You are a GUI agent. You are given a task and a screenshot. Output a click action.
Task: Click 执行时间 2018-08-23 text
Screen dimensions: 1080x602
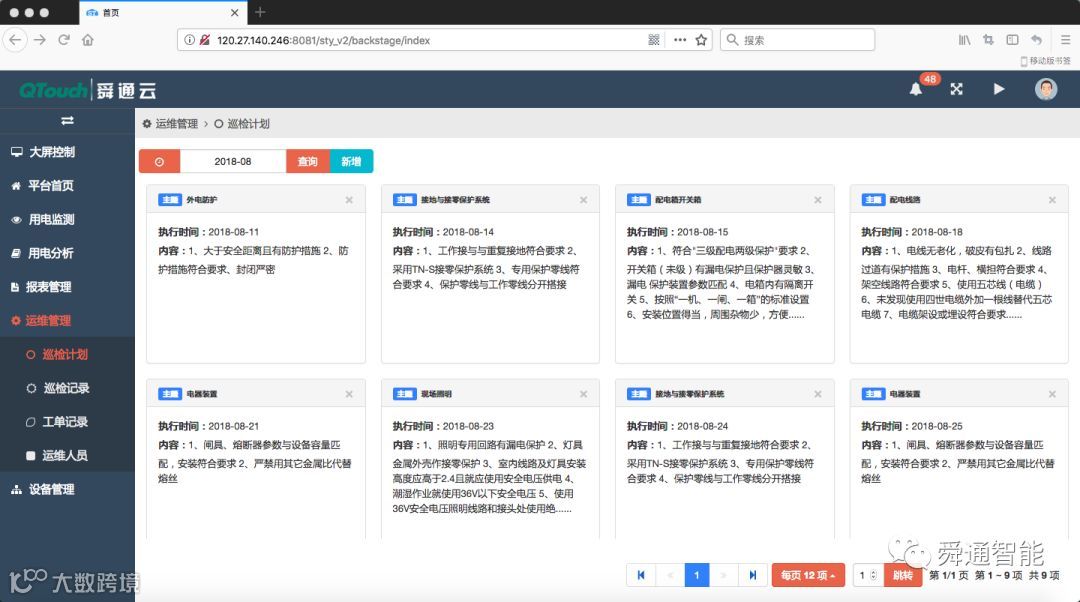(x=443, y=426)
